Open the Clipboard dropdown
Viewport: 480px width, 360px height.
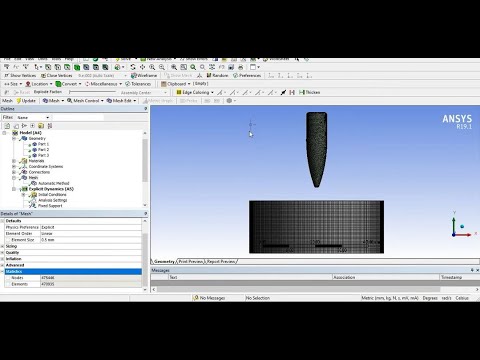click(176, 84)
